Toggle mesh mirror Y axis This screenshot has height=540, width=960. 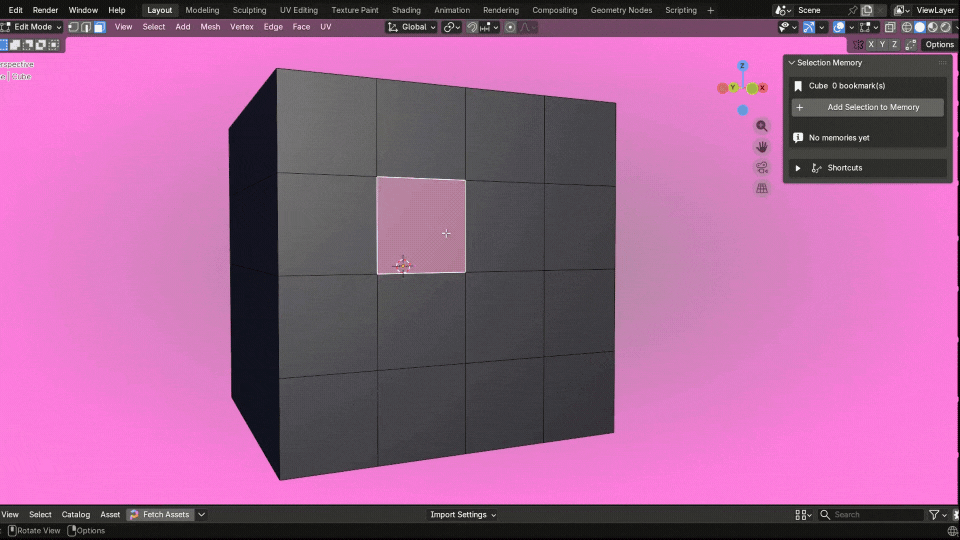pyautogui.click(x=882, y=45)
